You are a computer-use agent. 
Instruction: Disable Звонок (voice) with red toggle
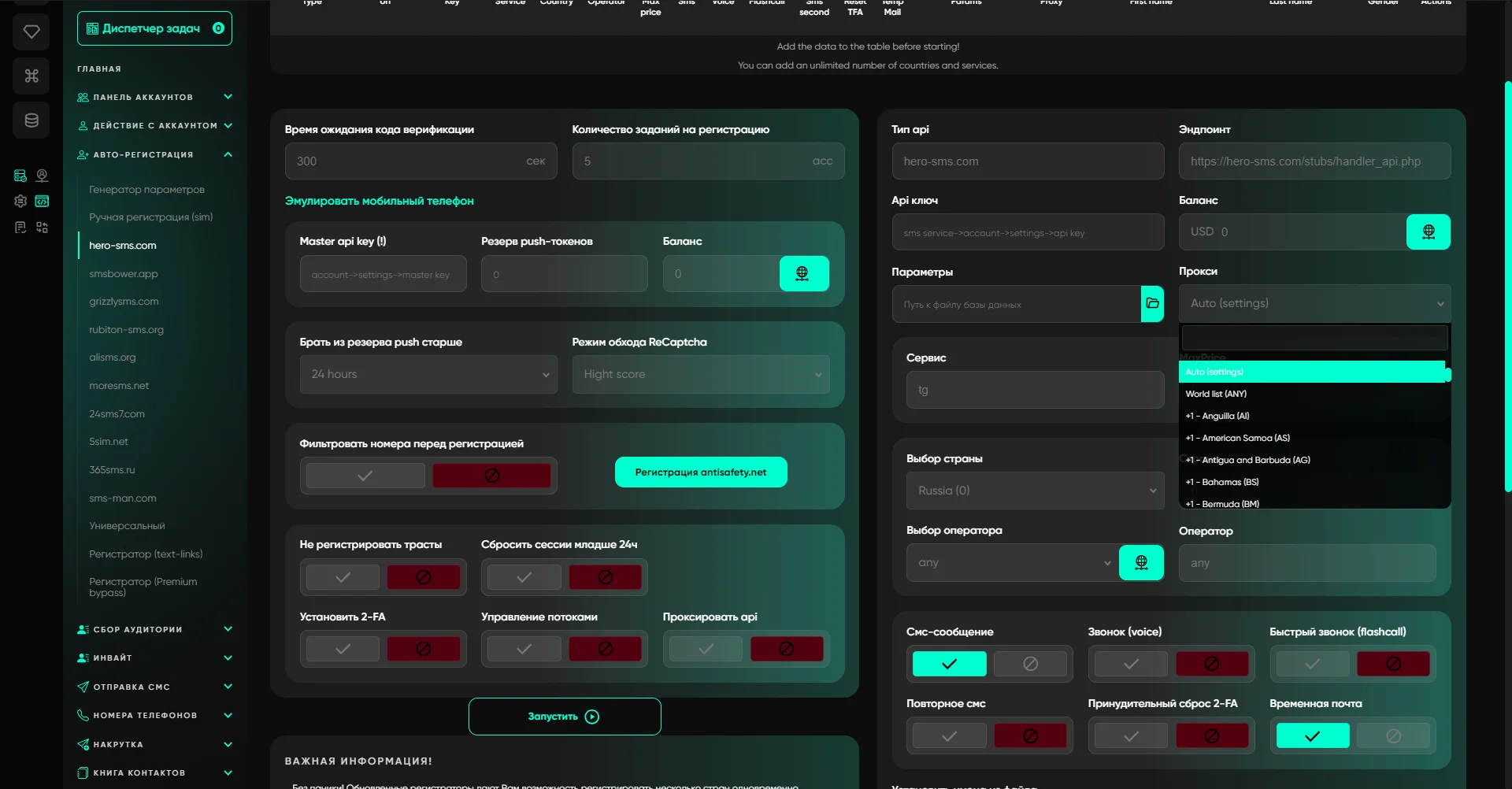click(1212, 664)
